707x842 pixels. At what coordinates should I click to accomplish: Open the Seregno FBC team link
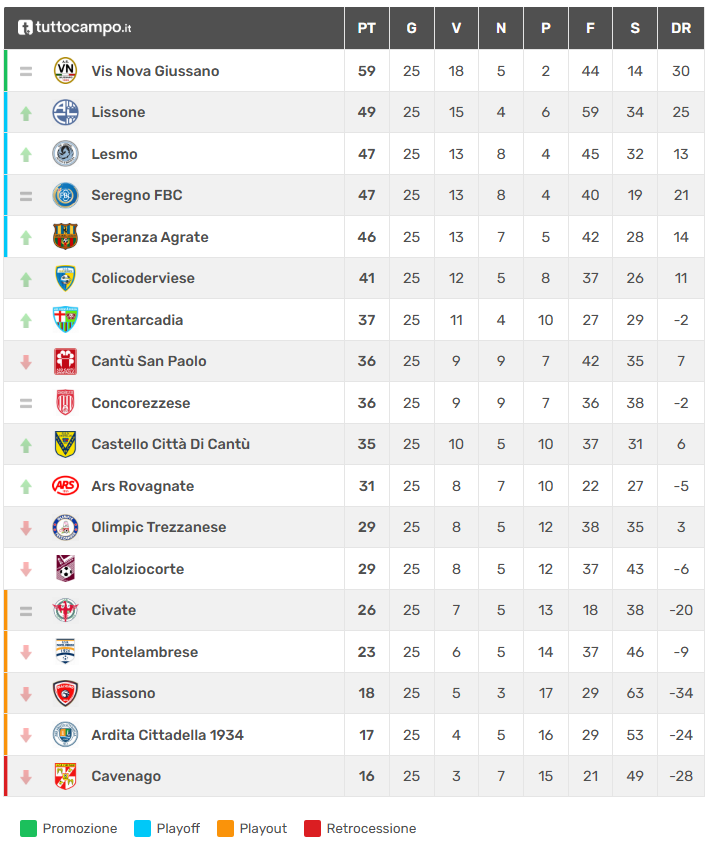(x=137, y=195)
